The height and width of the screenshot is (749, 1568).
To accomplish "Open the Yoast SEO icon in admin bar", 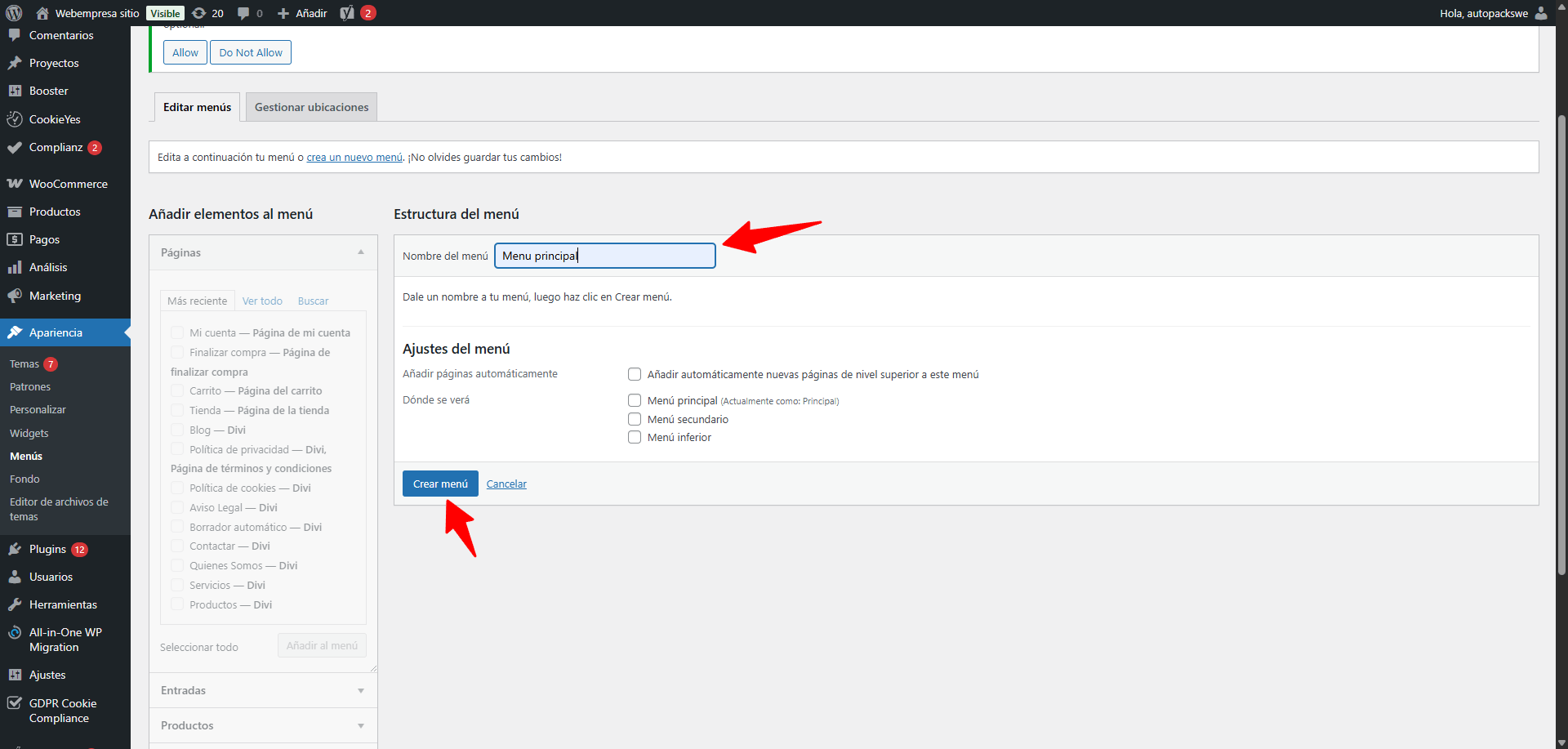I will point(347,13).
